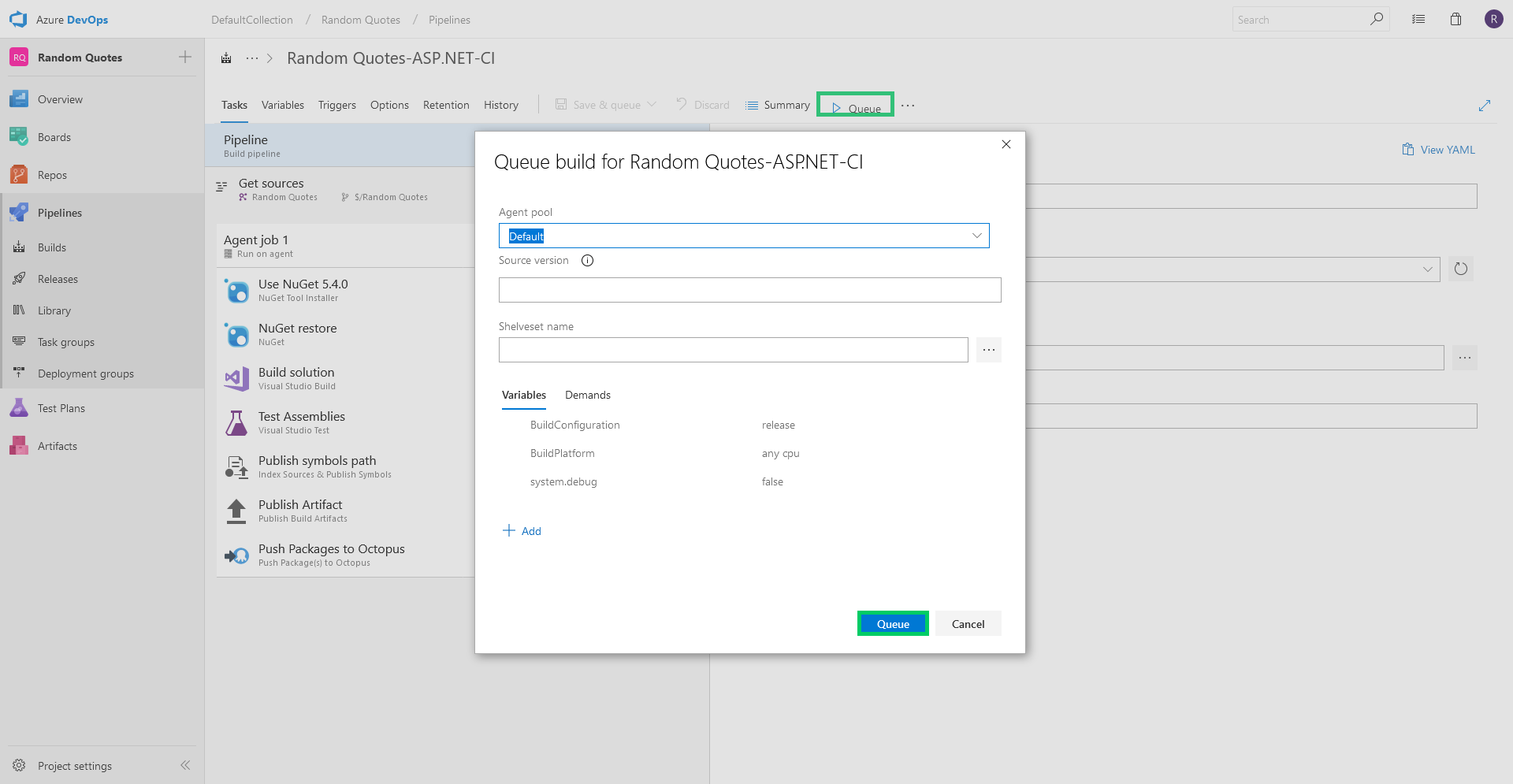Open DefaultCollection breadcrumb
Image resolution: width=1513 pixels, height=784 pixels.
point(252,20)
